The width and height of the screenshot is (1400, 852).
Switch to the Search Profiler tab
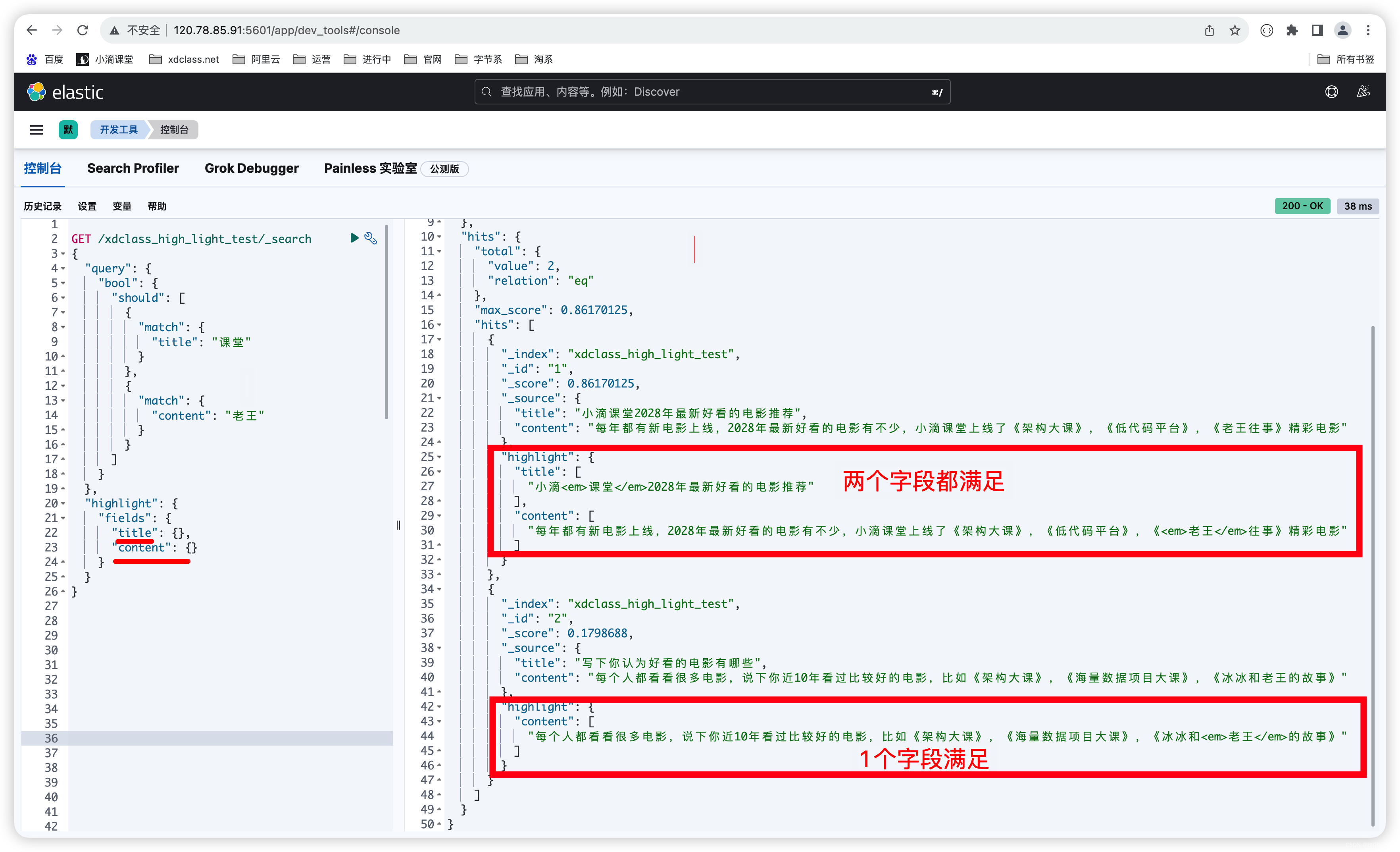click(x=133, y=168)
